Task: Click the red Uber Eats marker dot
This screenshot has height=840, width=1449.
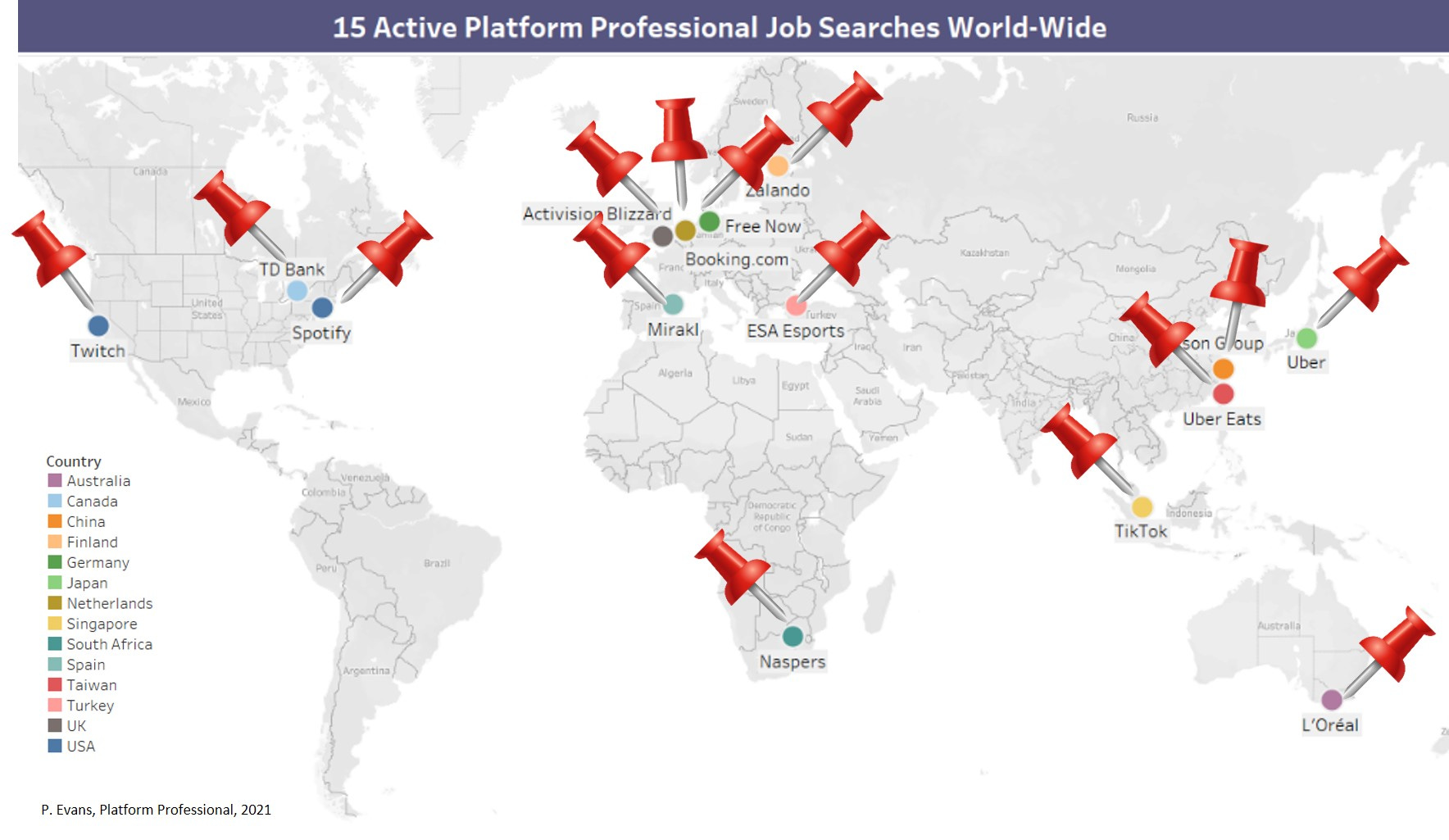Action: point(1223,393)
